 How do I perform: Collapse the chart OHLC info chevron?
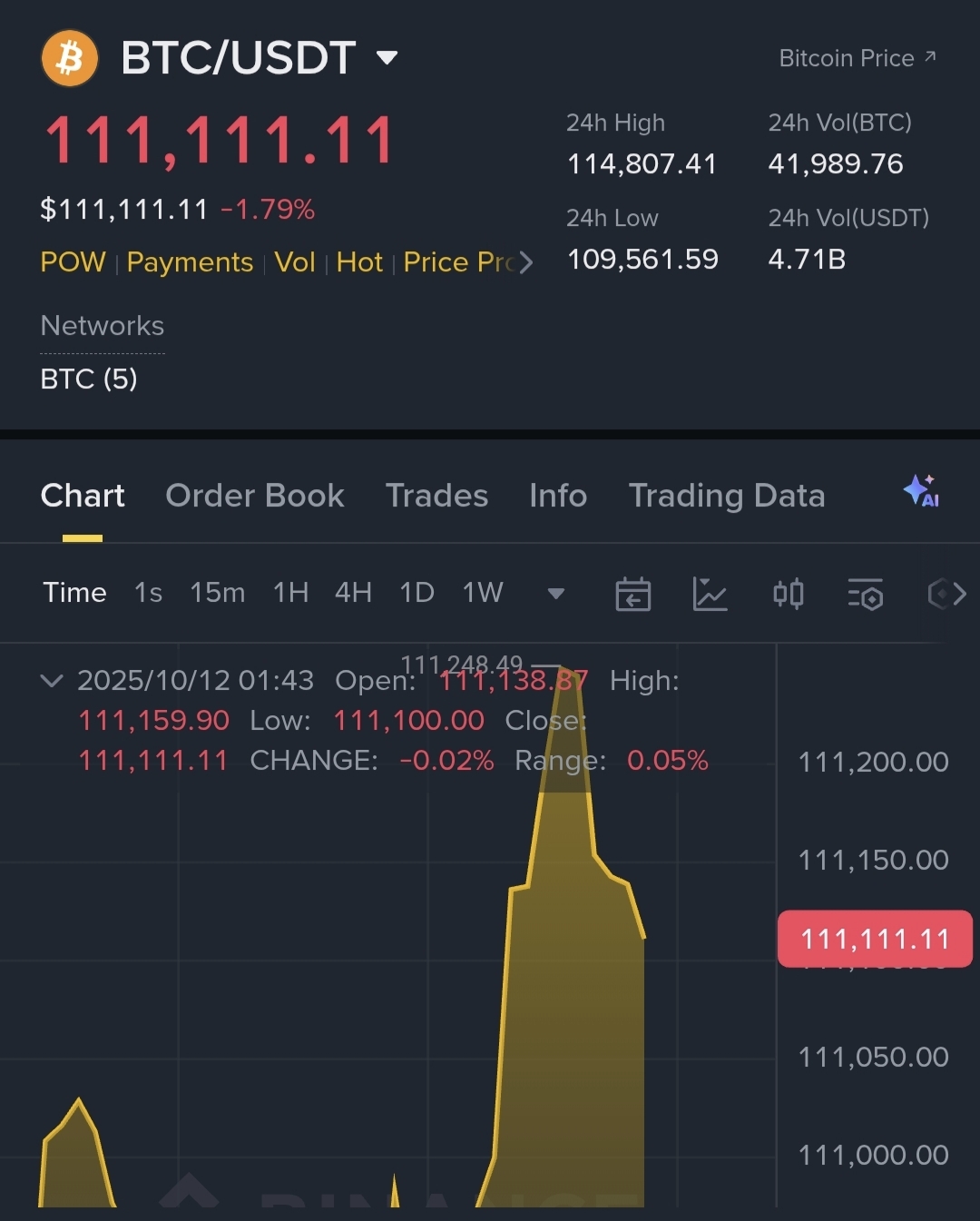tap(52, 680)
